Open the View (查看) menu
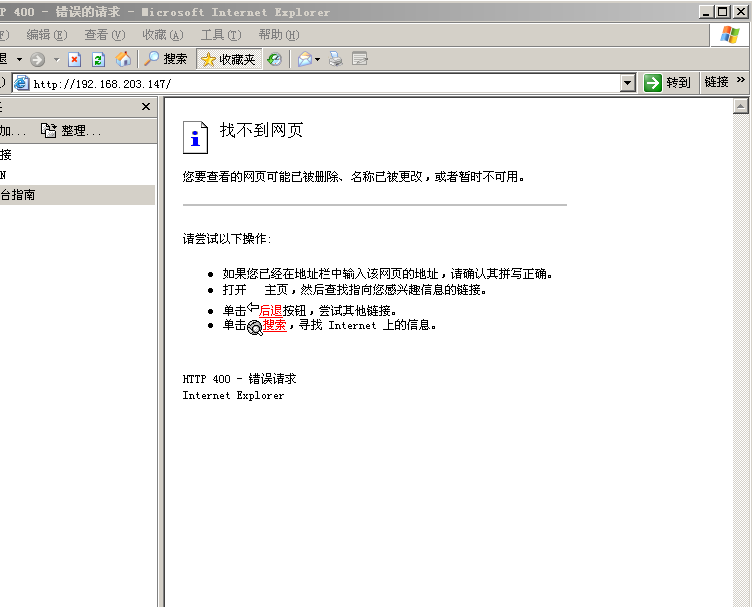The height and width of the screenshot is (607, 752). click(x=105, y=35)
